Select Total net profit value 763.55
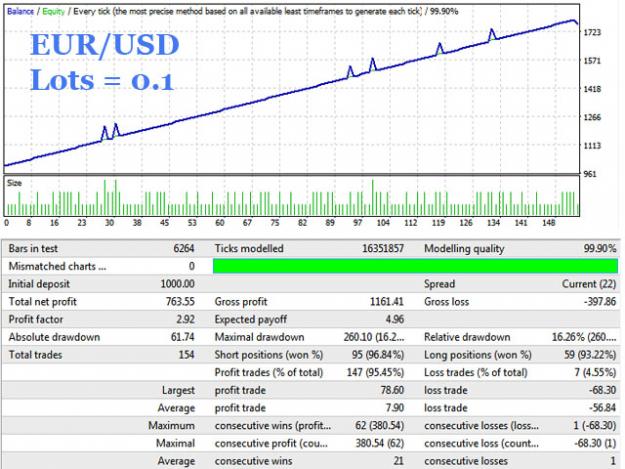Viewport: 625px width, 469px height. point(180,302)
